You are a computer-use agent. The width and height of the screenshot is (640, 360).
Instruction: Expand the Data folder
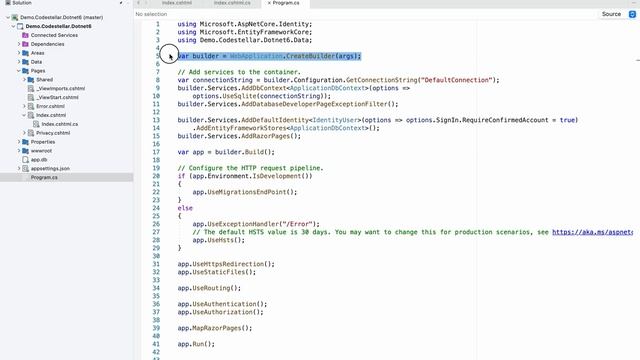click(19, 62)
